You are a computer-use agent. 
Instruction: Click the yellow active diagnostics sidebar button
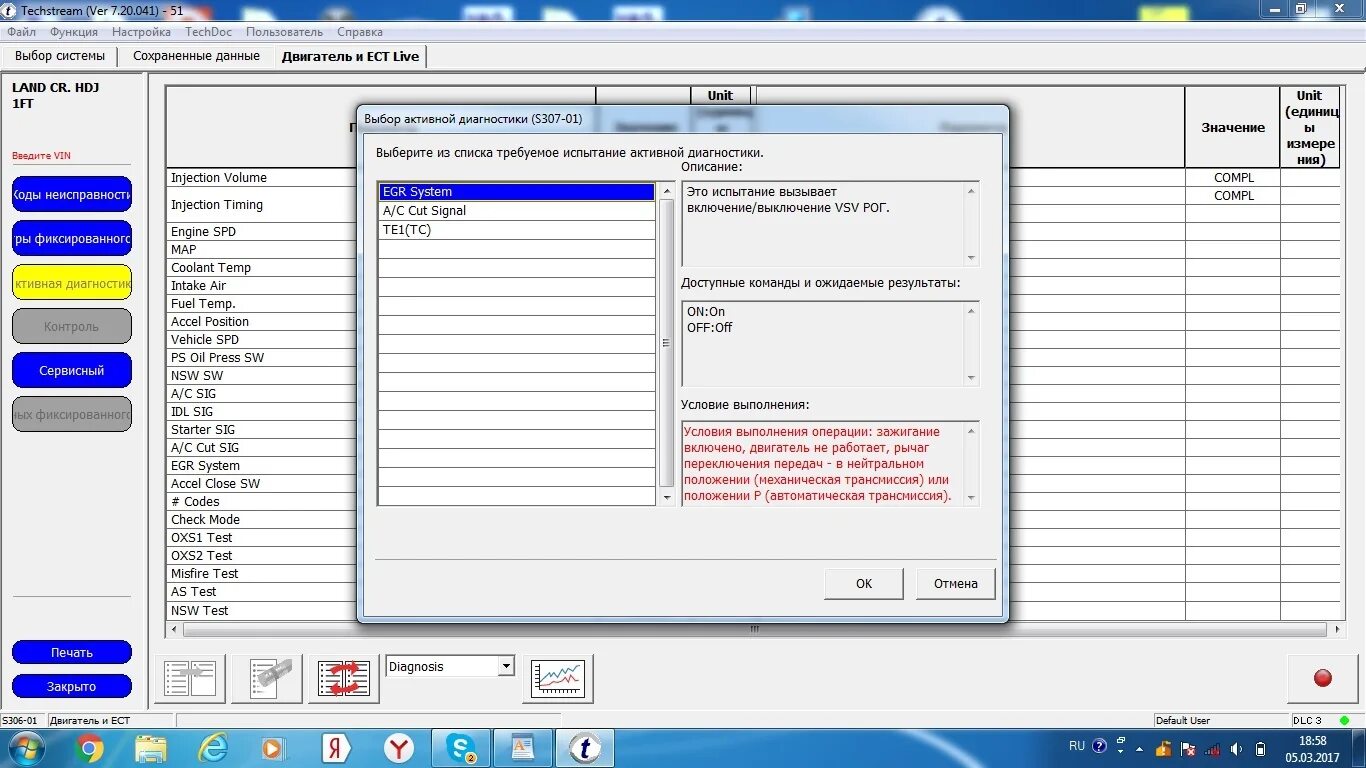point(72,282)
